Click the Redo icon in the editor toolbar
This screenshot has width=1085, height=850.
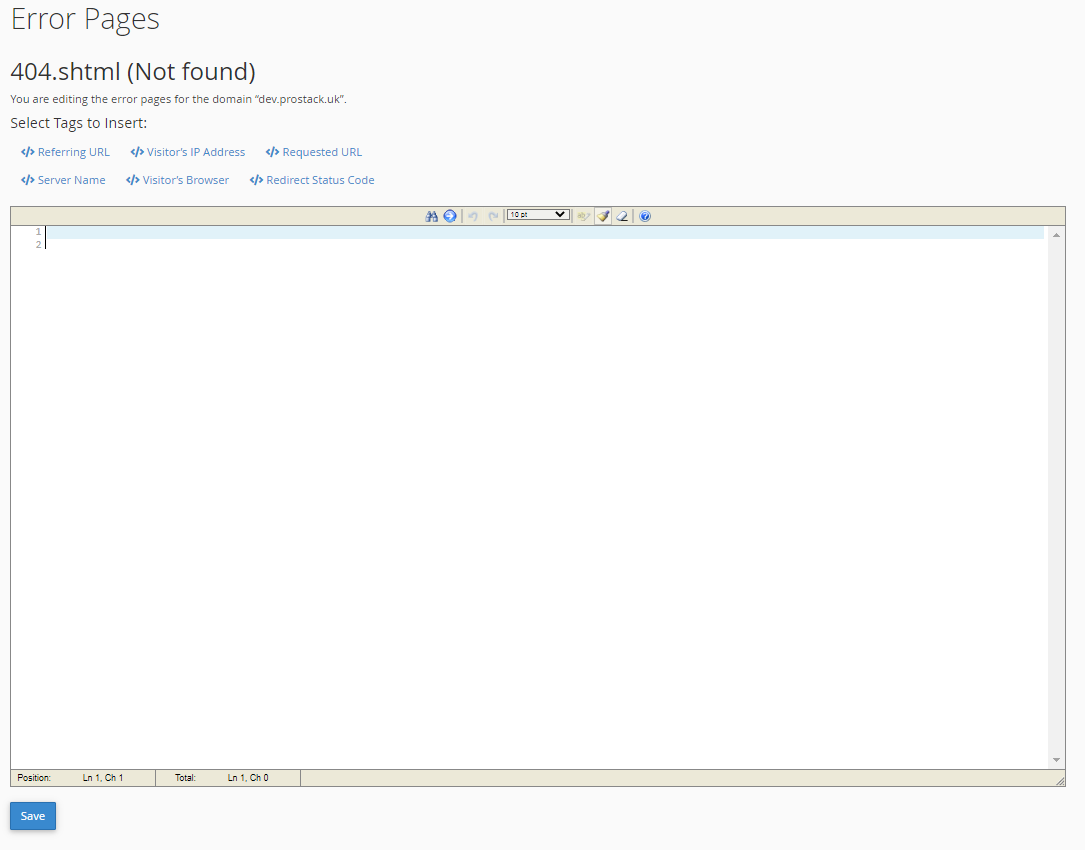coord(493,215)
